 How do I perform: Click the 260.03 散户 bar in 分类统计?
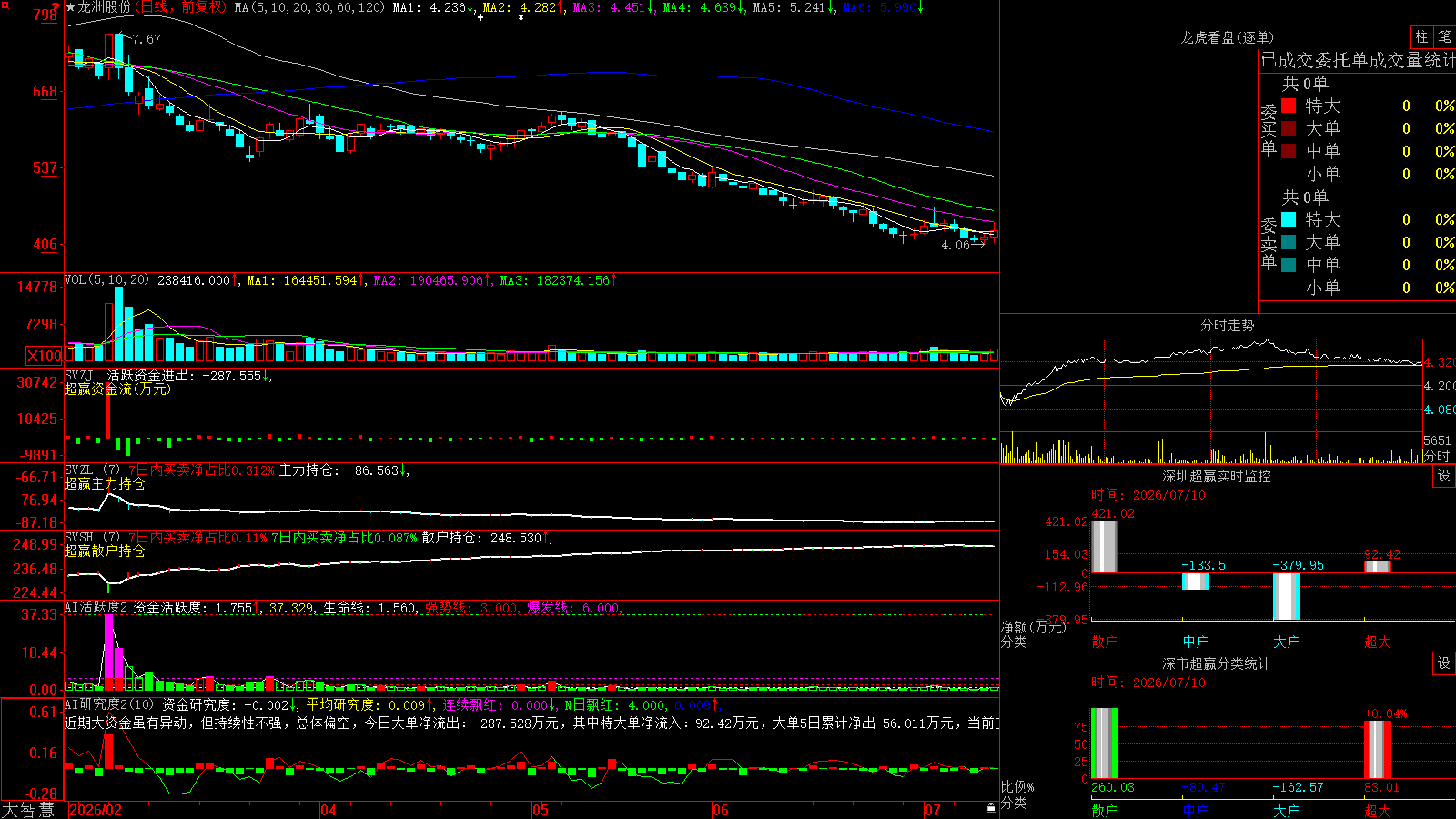point(1105,743)
